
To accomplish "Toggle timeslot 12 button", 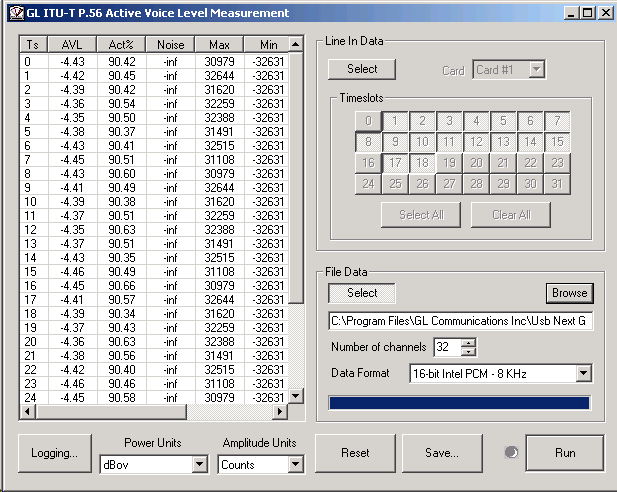I will 476,142.
